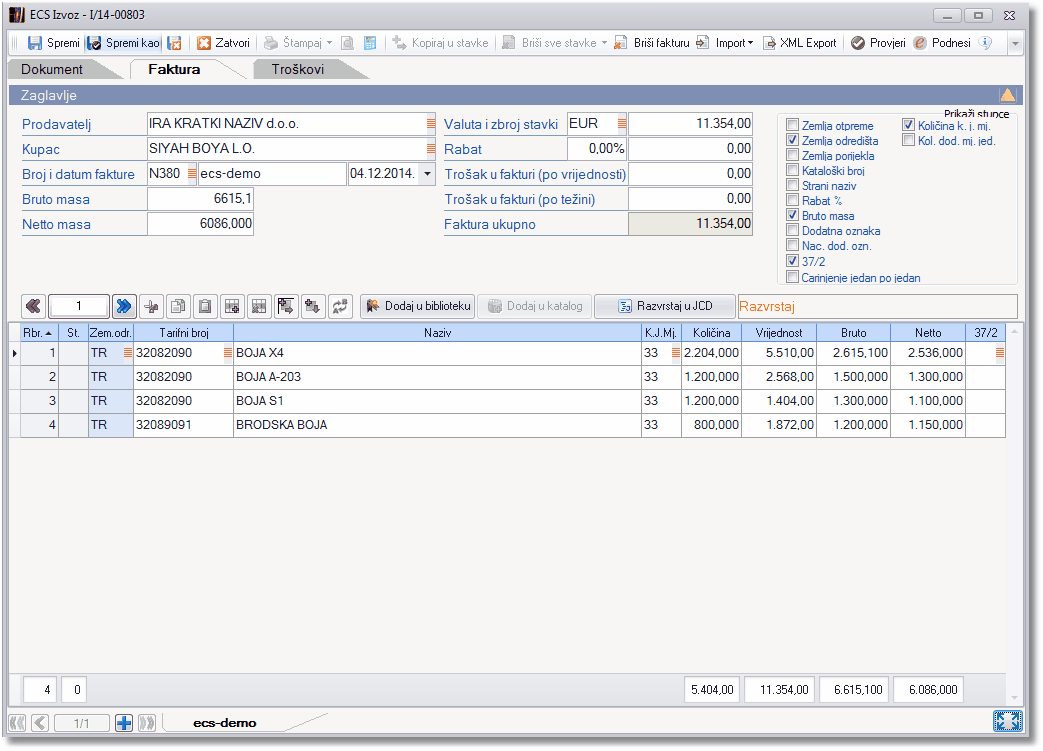The height and width of the screenshot is (751, 1043).
Task: Enable the Zemlja porijekla checkbox
Action: [x=792, y=155]
